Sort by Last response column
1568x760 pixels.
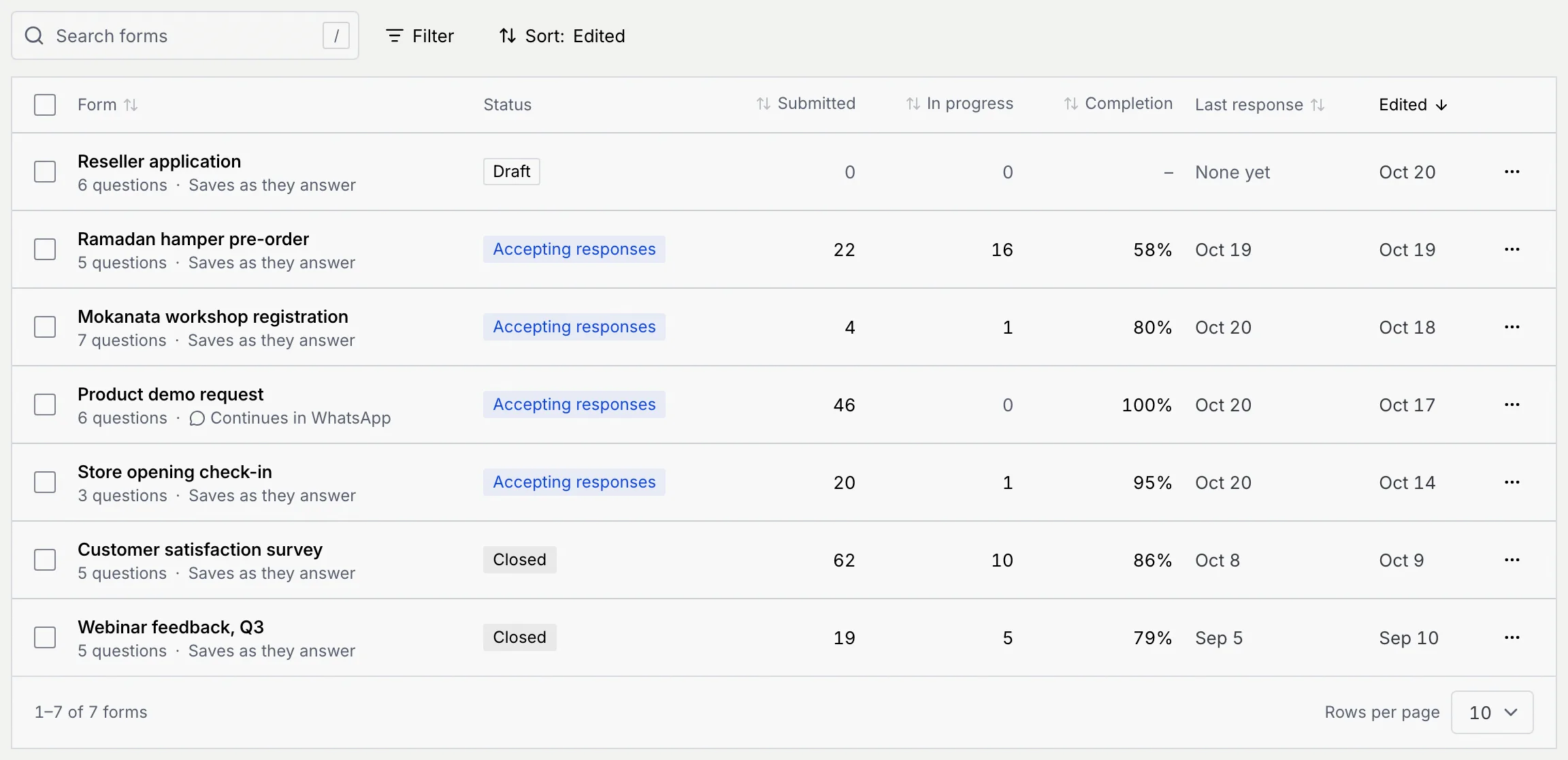(1260, 105)
